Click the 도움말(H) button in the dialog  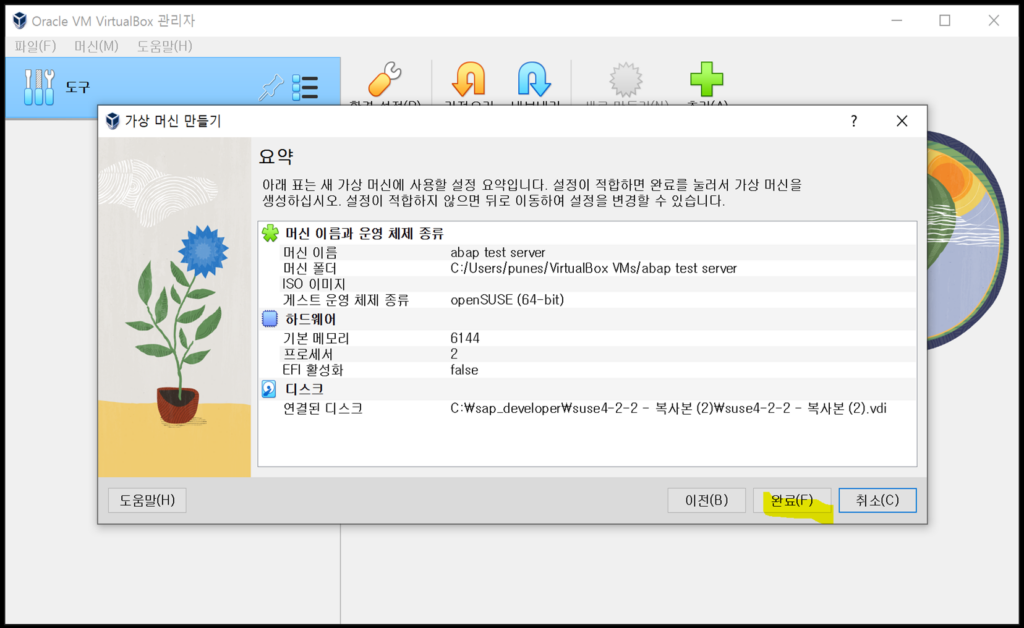click(147, 500)
